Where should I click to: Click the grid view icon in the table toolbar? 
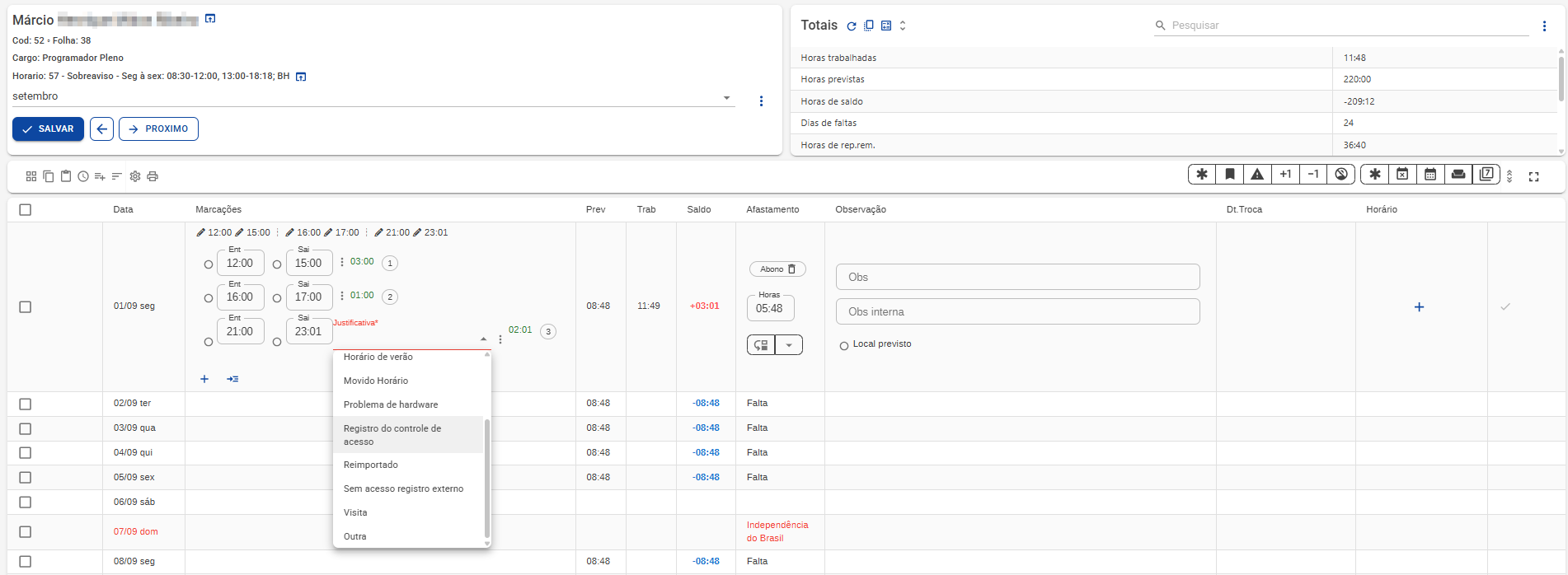click(x=31, y=176)
